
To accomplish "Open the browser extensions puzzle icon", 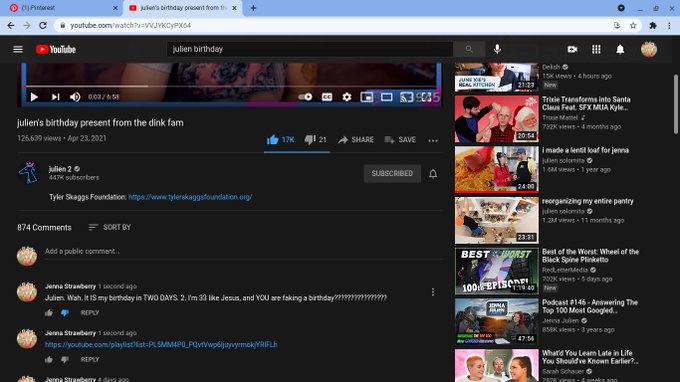I will 653,26.
